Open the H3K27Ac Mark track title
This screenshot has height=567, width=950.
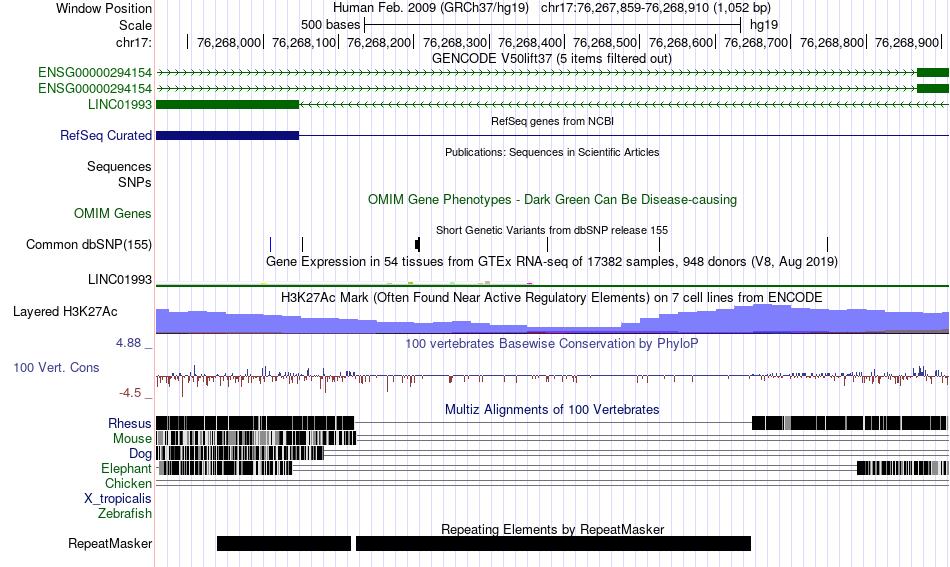(x=551, y=297)
